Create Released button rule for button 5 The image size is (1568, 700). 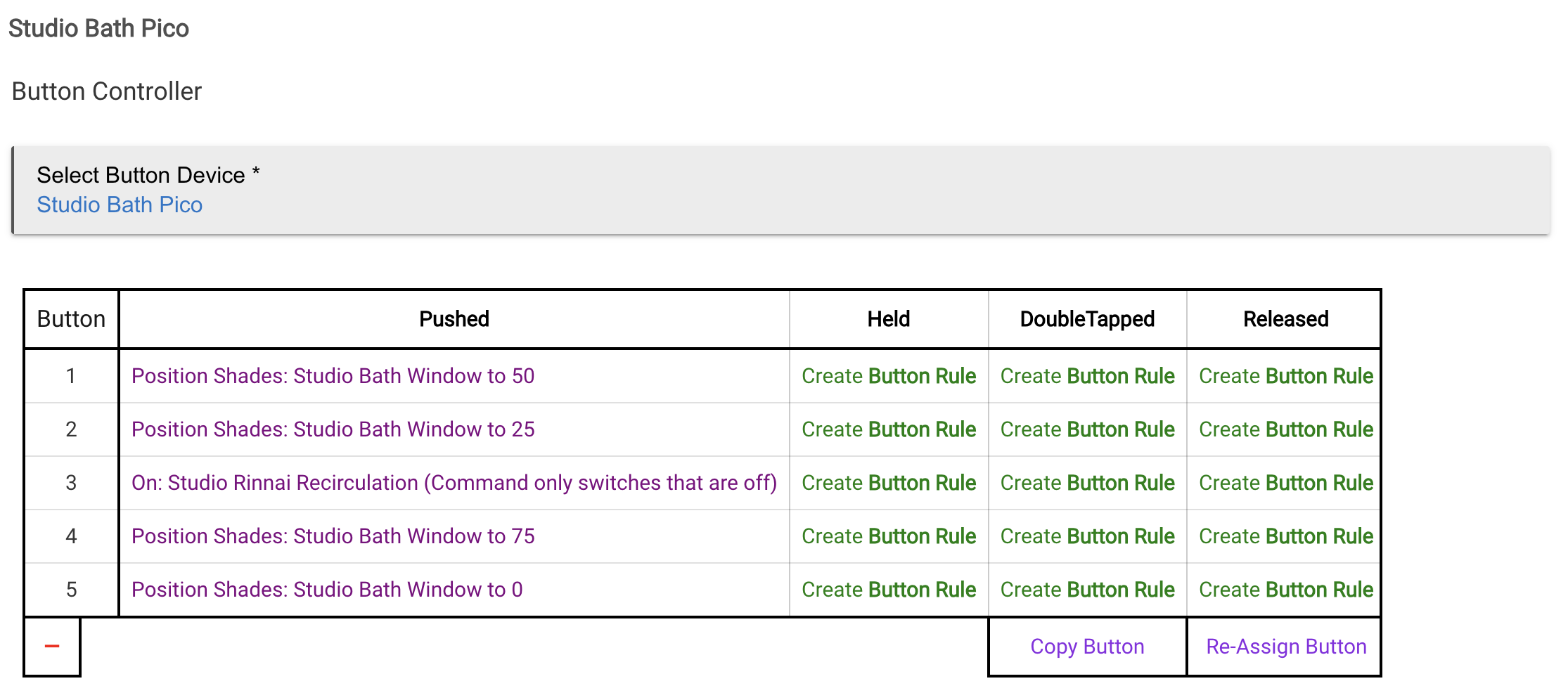point(1285,590)
